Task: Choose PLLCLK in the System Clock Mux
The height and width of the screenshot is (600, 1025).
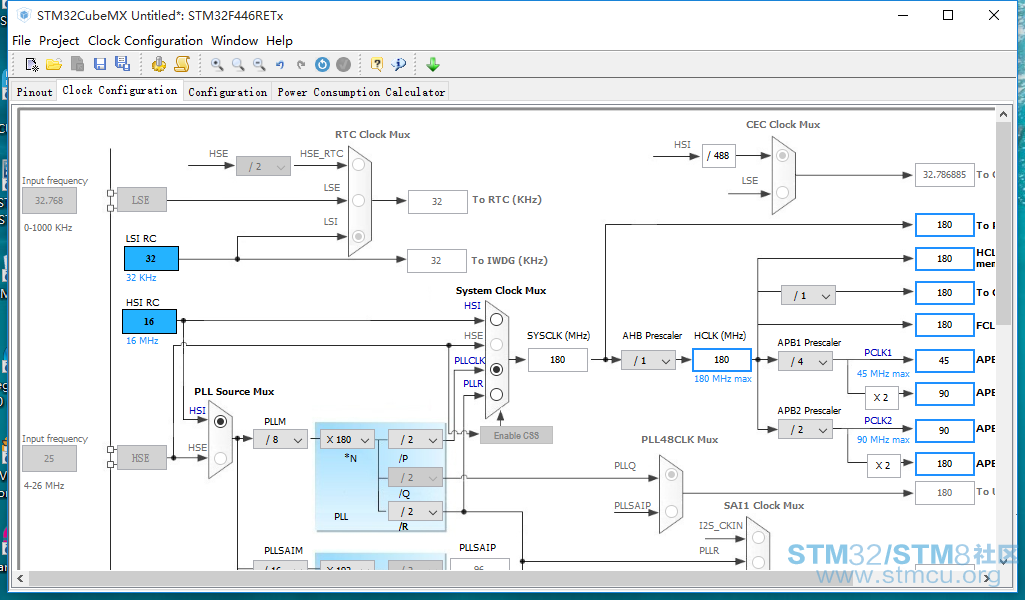Action: [x=497, y=369]
